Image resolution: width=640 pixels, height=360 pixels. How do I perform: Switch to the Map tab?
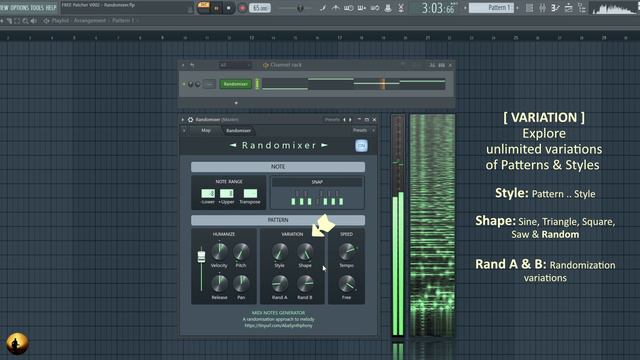[206, 130]
